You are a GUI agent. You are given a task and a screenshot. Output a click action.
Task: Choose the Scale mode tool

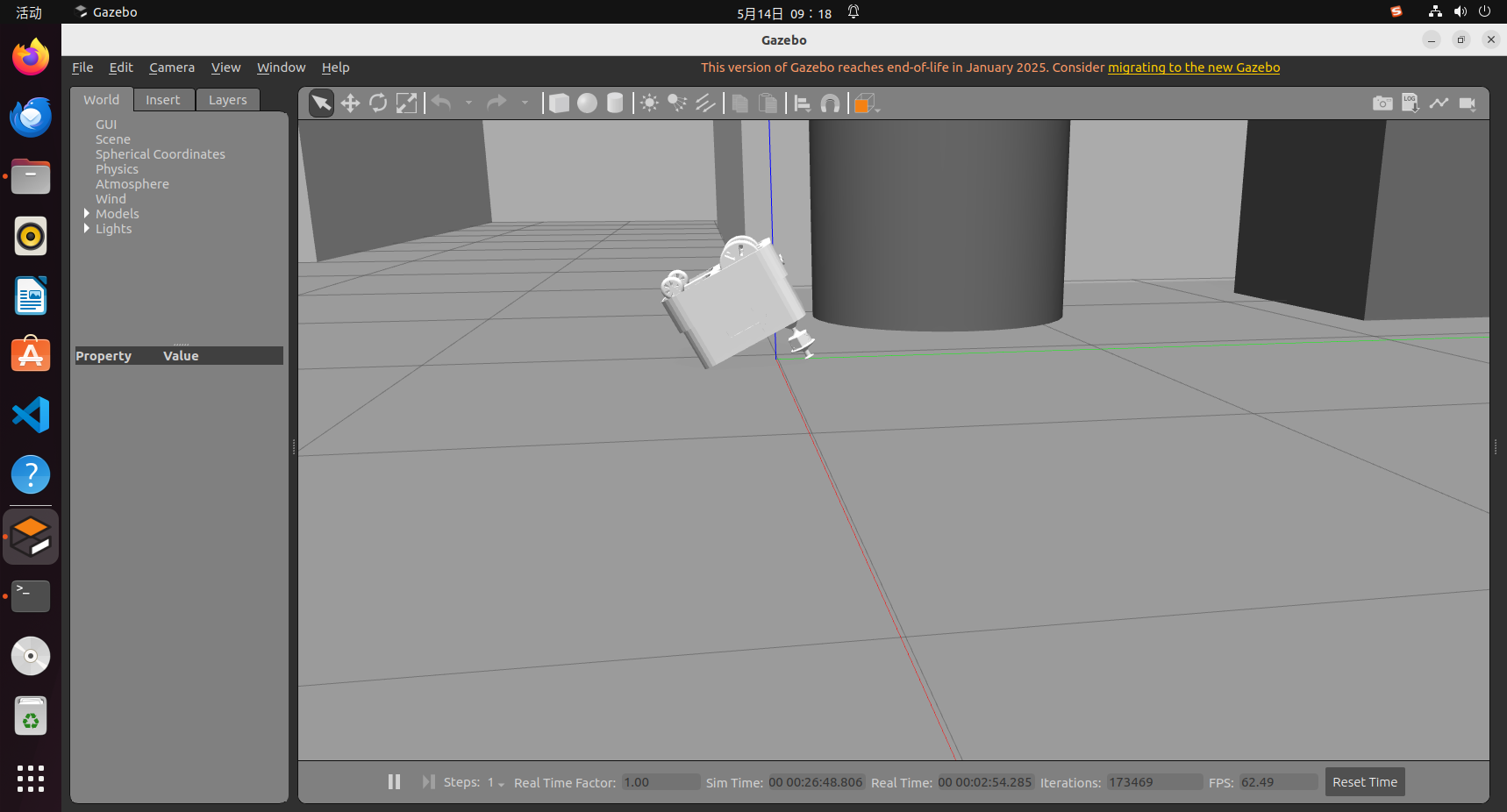pyautogui.click(x=406, y=103)
